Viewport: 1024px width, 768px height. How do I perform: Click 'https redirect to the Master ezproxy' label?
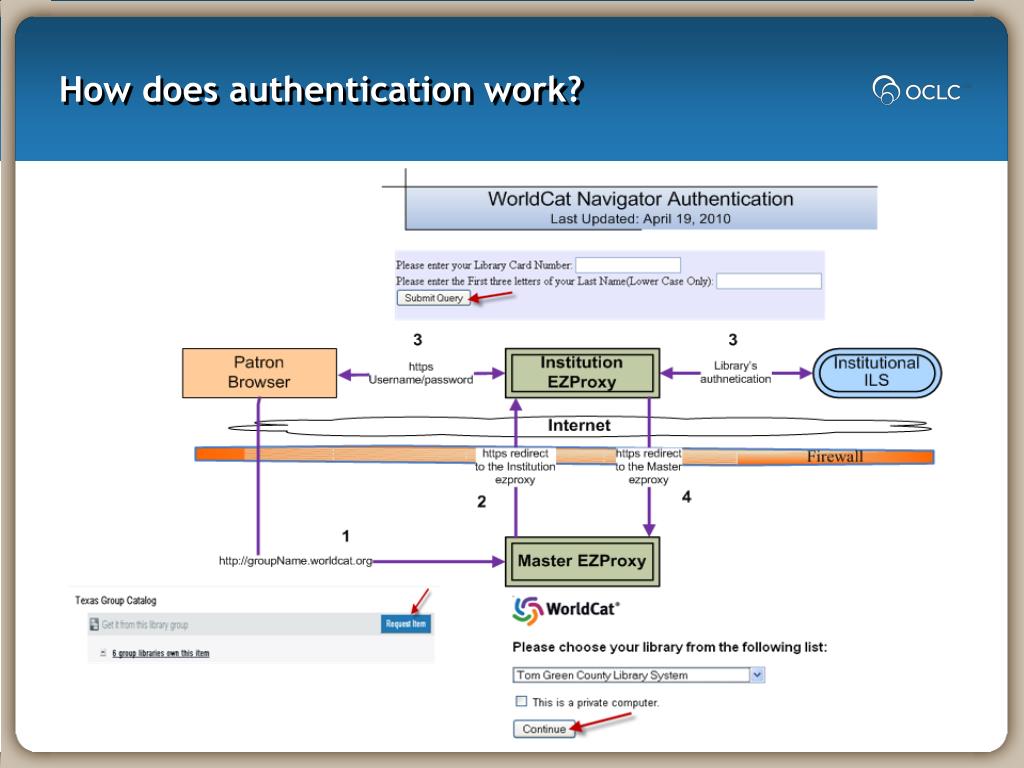click(648, 466)
